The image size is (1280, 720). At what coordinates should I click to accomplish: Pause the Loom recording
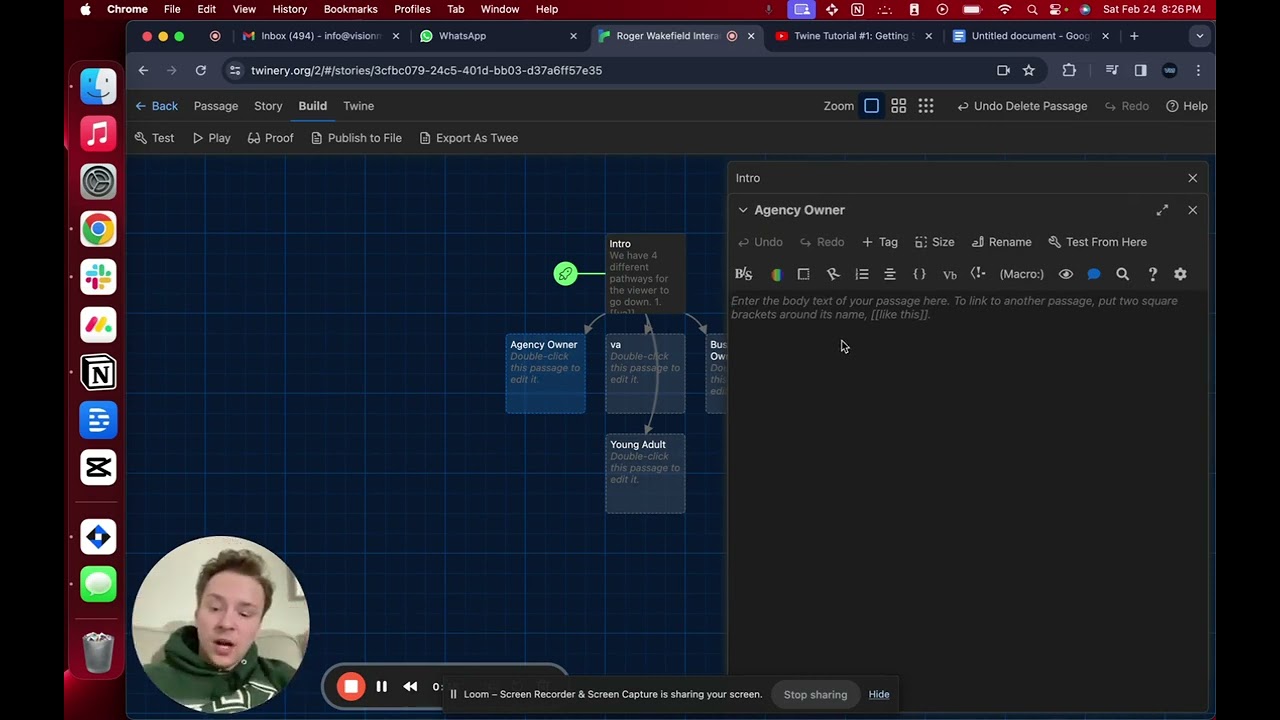[x=381, y=686]
